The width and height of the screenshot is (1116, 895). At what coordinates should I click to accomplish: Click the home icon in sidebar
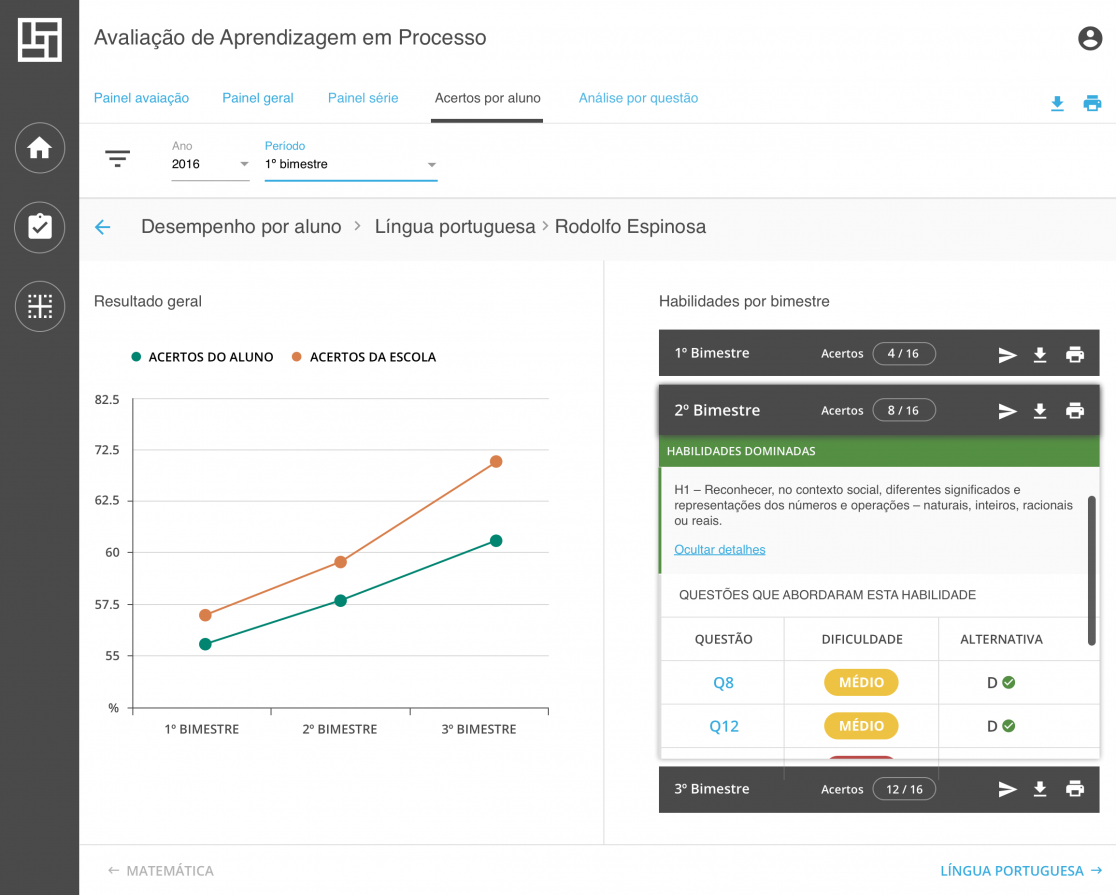40,149
